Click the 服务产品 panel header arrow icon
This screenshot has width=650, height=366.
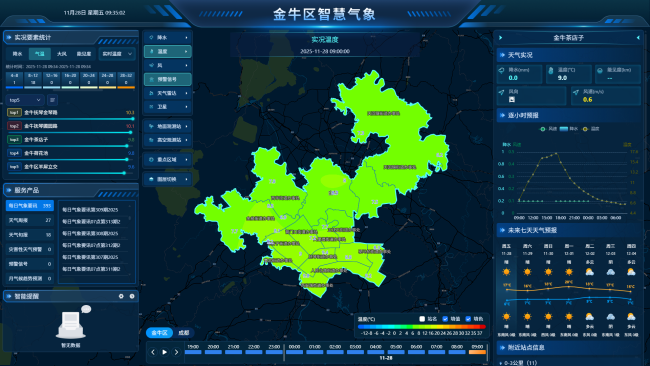click(x=8, y=190)
